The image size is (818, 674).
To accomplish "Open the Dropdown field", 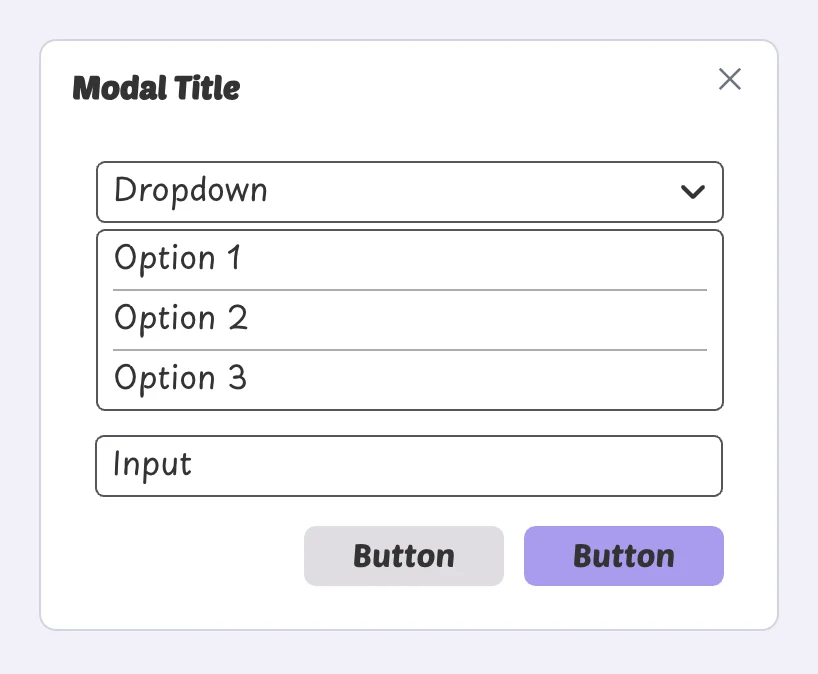I will tap(409, 192).
